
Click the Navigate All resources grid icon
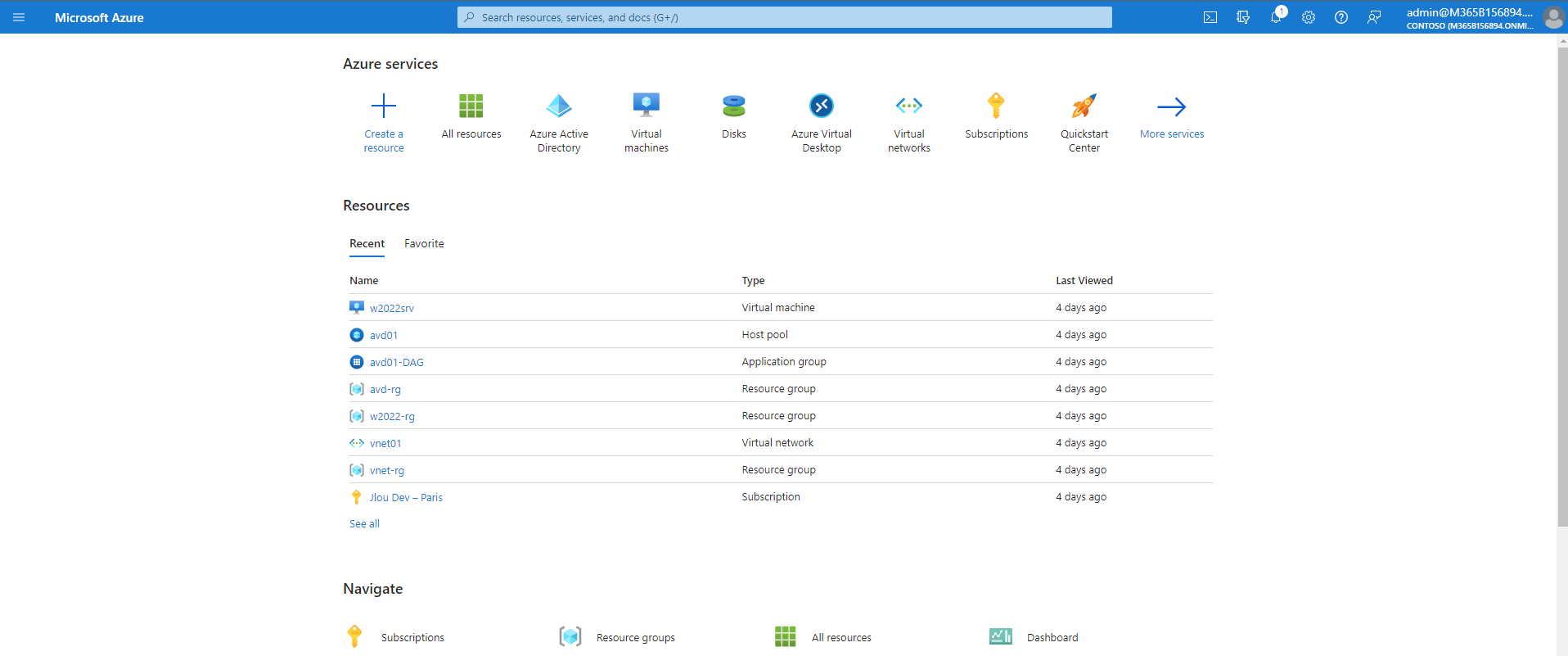tap(786, 636)
